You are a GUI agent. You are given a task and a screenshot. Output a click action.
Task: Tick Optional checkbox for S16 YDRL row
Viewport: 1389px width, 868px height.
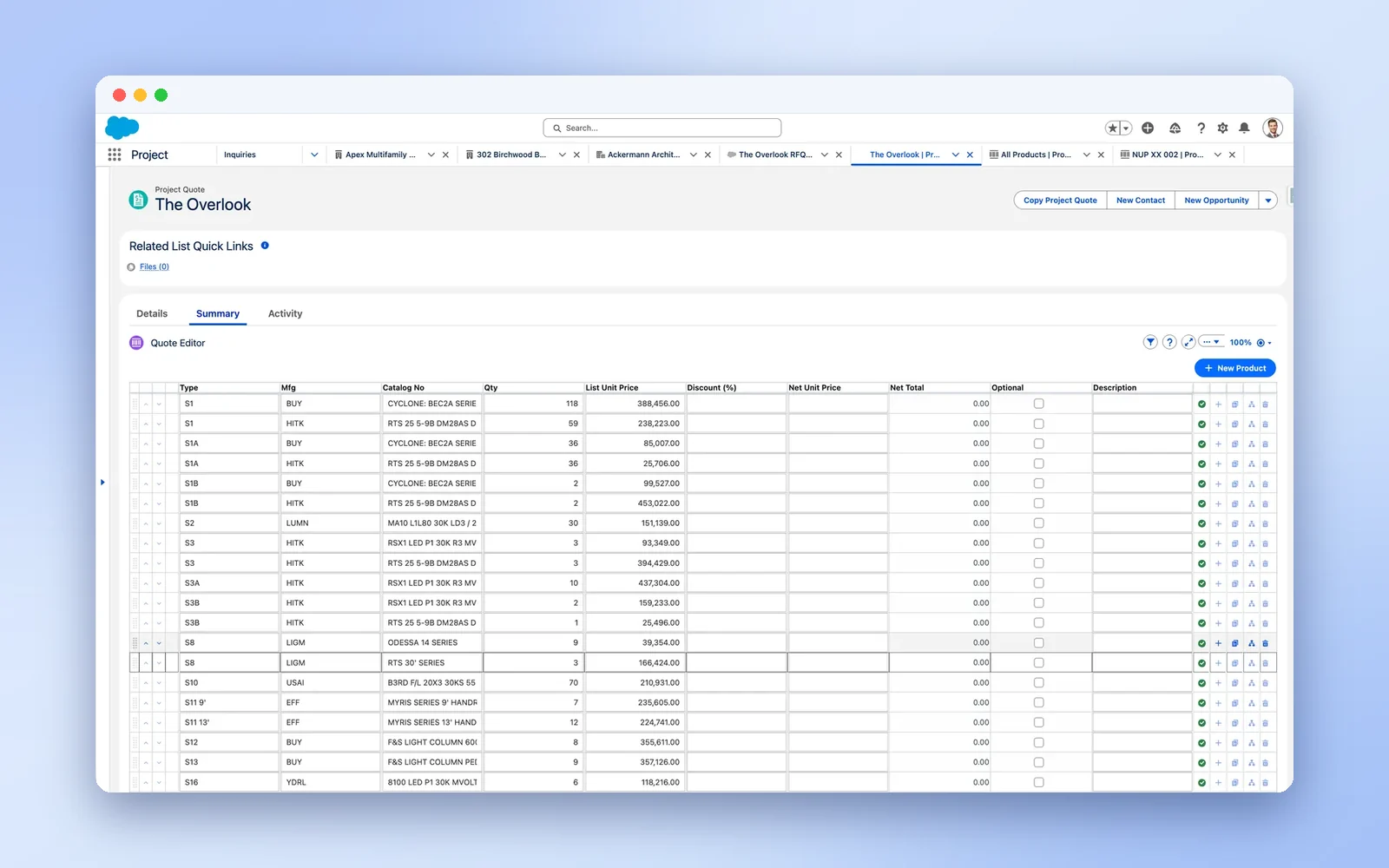click(1038, 782)
